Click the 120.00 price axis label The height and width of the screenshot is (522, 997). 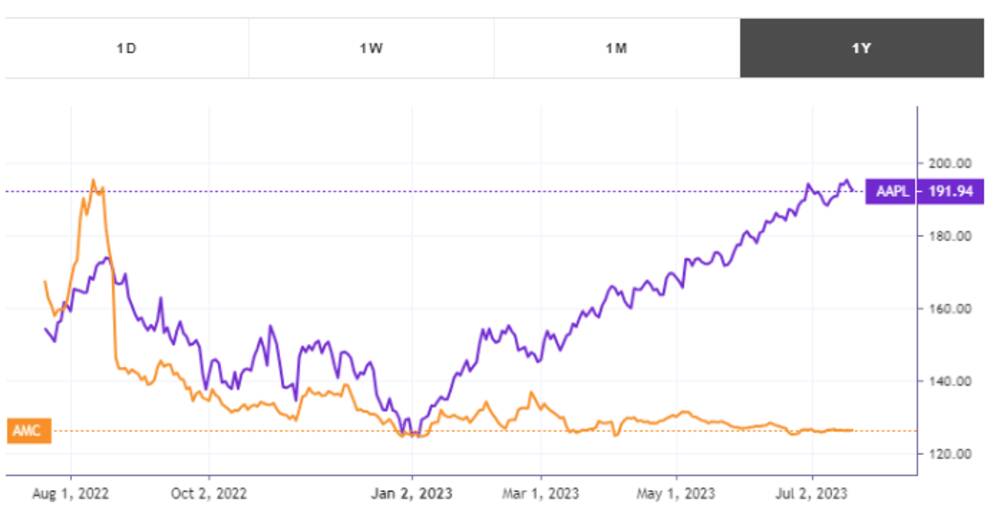[949, 454]
